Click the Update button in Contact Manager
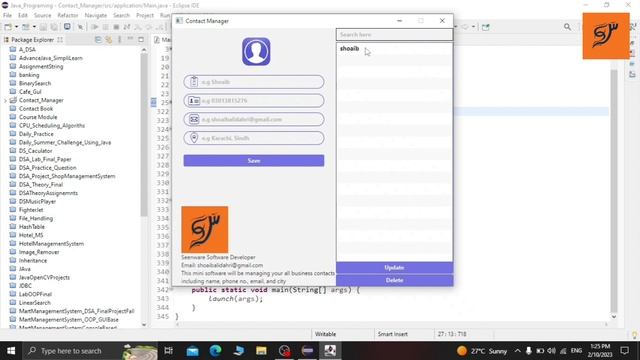The image size is (640, 360). 394,268
